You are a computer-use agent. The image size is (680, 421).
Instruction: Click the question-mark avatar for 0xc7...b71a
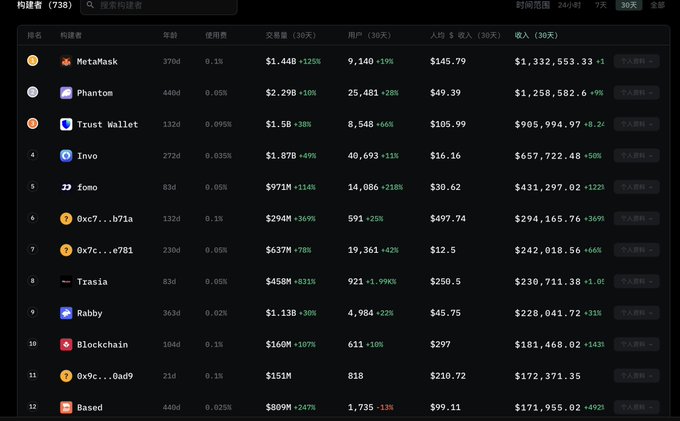66,219
